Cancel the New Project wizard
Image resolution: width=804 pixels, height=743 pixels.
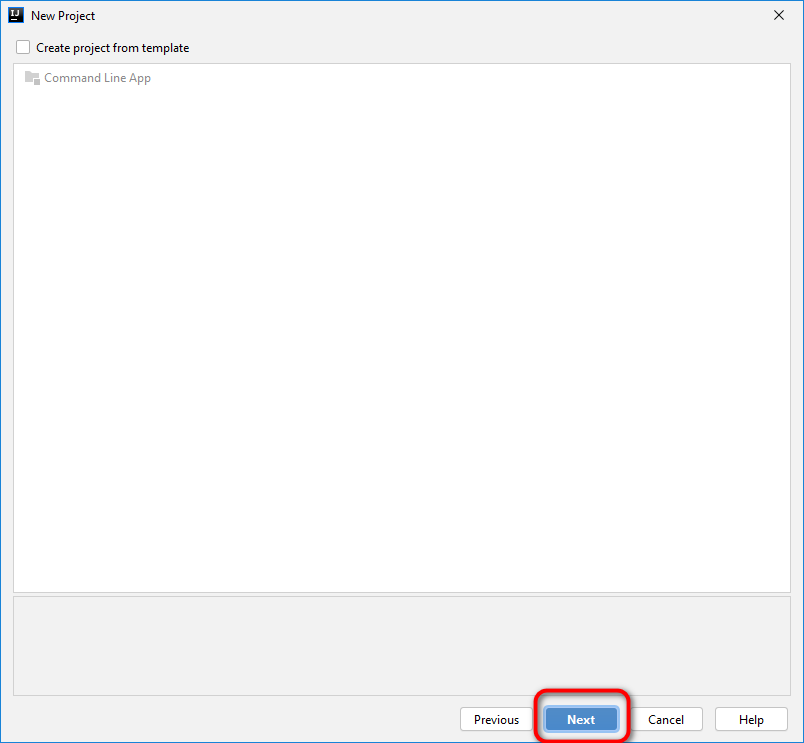[x=666, y=719]
